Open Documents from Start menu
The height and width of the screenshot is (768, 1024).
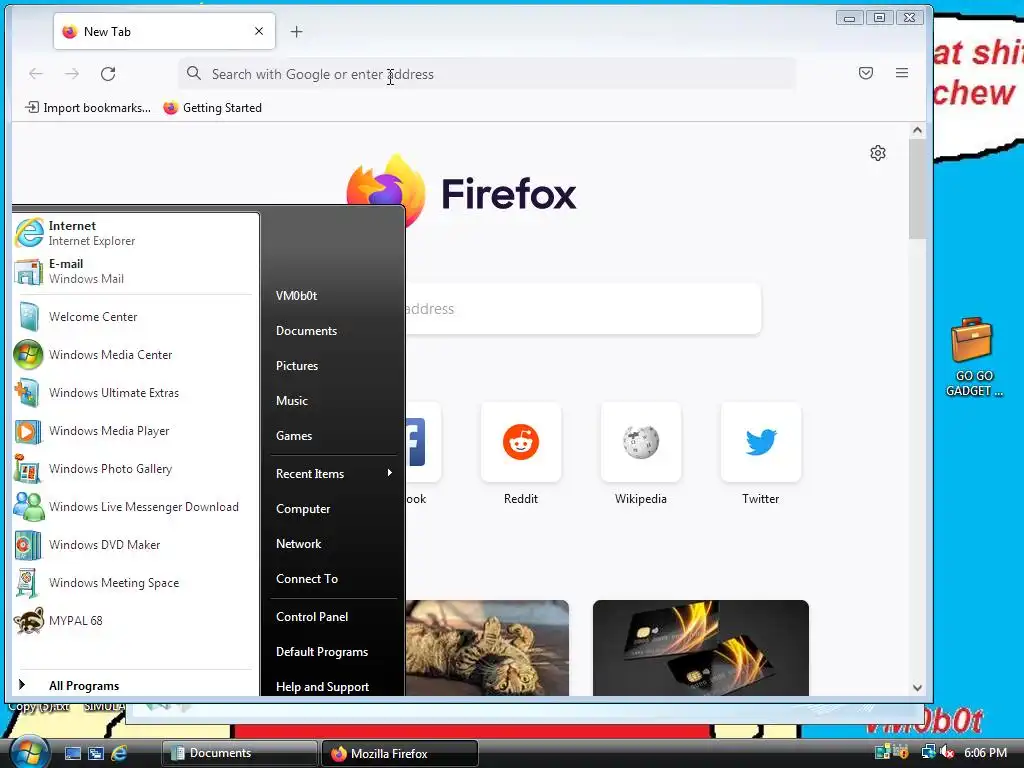coord(333,330)
